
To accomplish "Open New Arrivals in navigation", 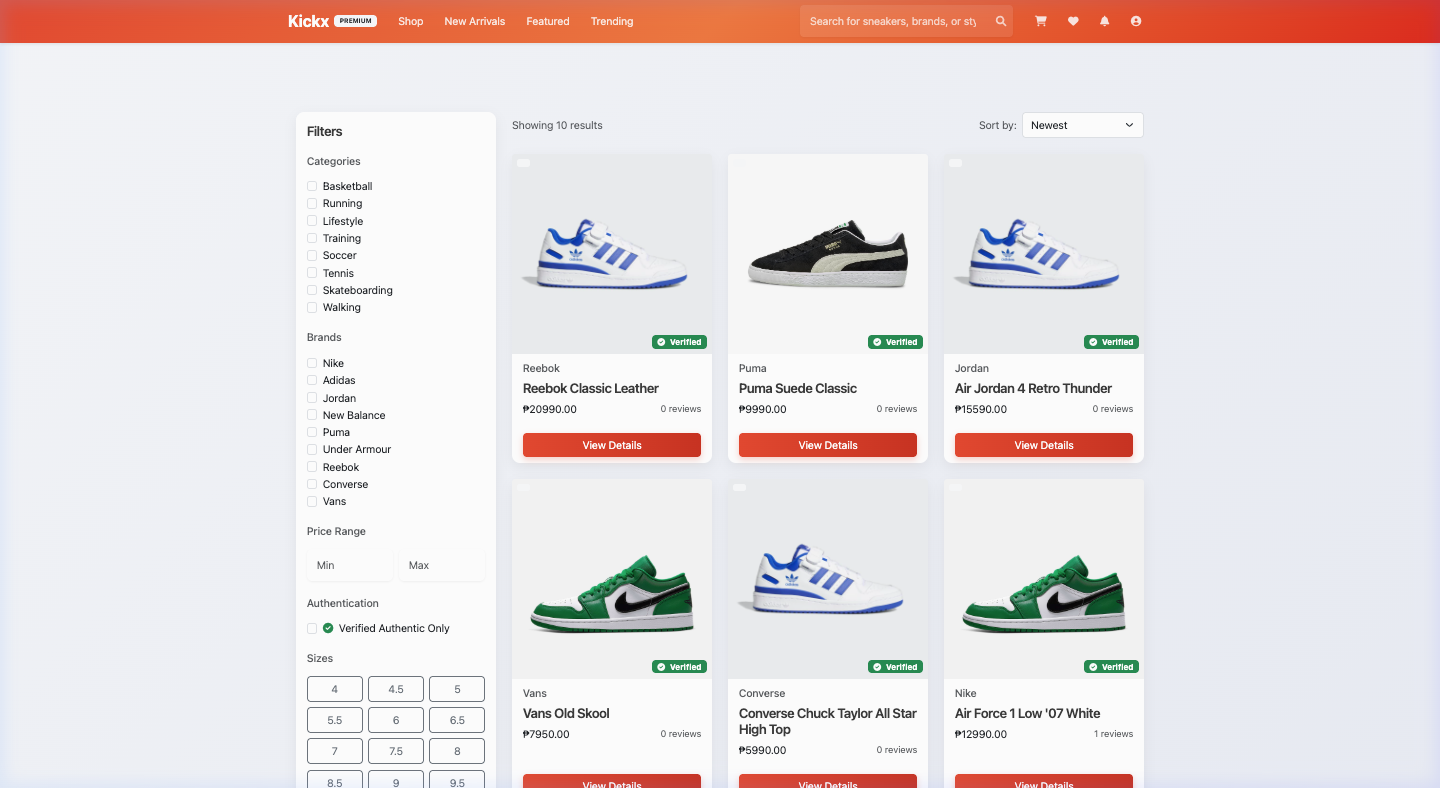I will (x=475, y=21).
